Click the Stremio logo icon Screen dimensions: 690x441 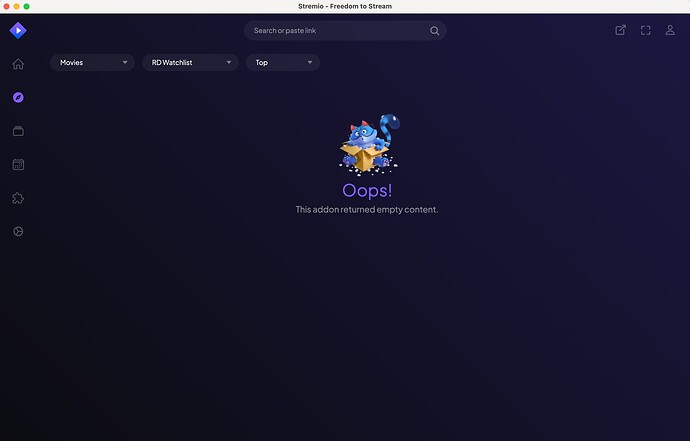(x=18, y=30)
